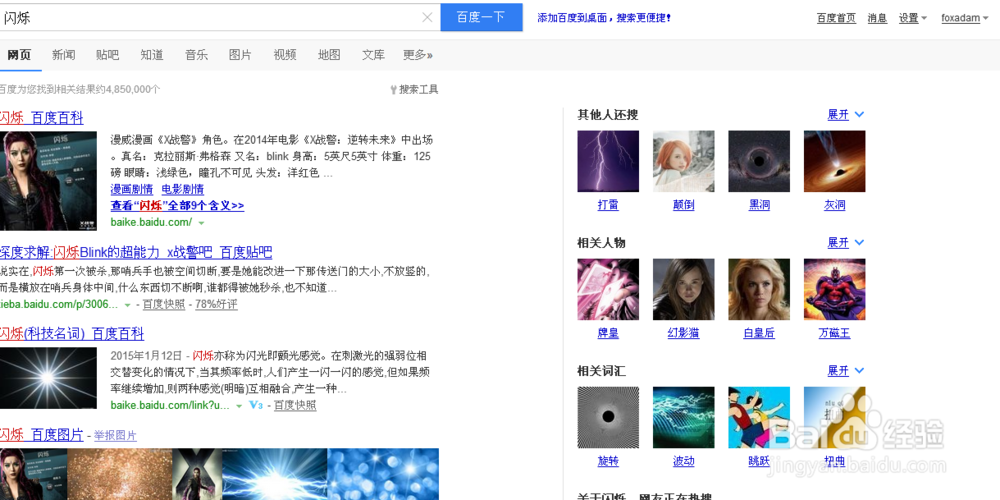
Task: Click the 幻影猫 character thumbnail
Action: 684,289
